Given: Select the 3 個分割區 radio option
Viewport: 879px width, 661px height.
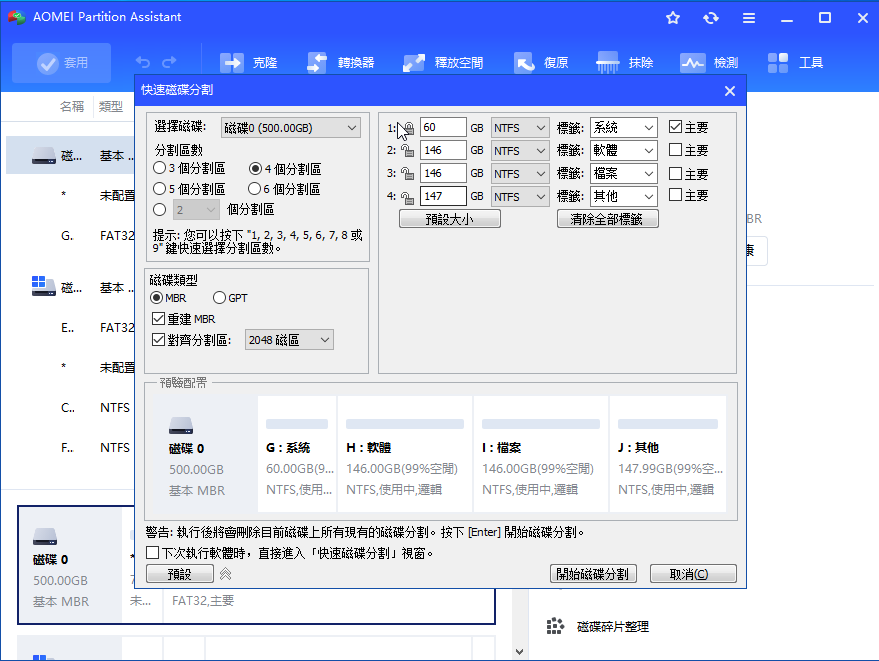Looking at the screenshot, I should coord(159,168).
